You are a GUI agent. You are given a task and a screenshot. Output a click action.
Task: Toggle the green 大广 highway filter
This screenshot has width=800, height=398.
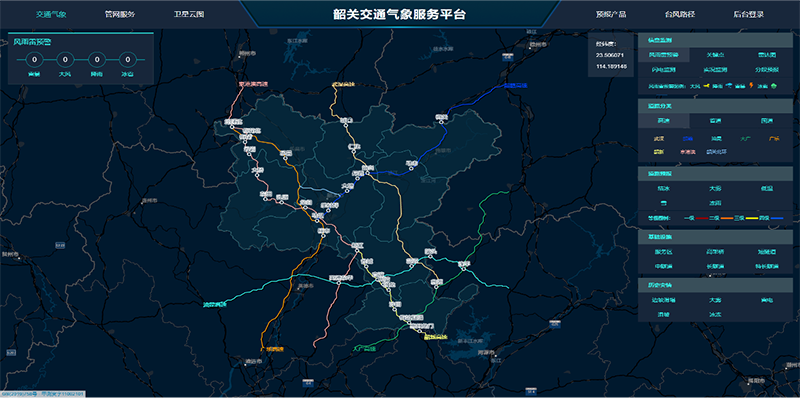(745, 138)
